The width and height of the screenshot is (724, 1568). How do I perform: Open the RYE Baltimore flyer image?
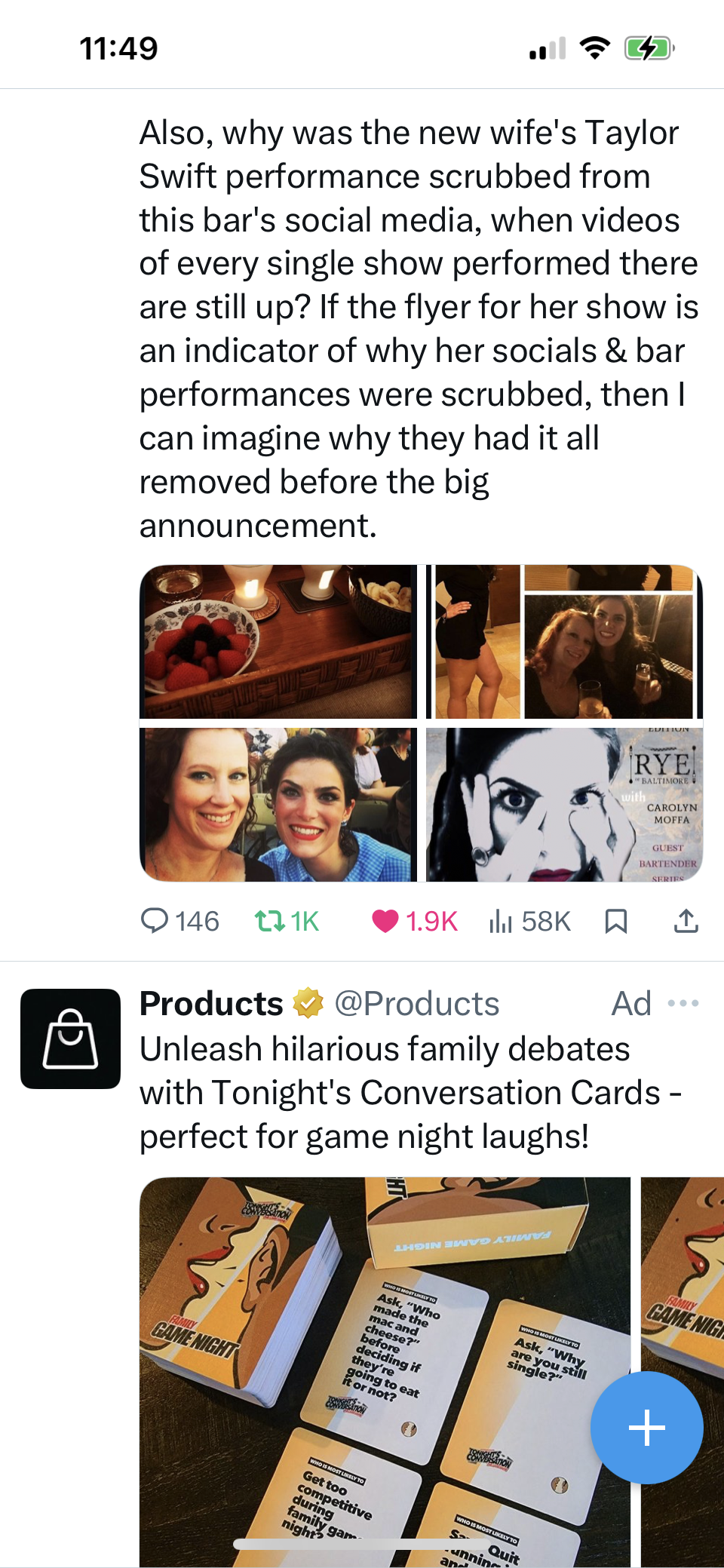564,805
